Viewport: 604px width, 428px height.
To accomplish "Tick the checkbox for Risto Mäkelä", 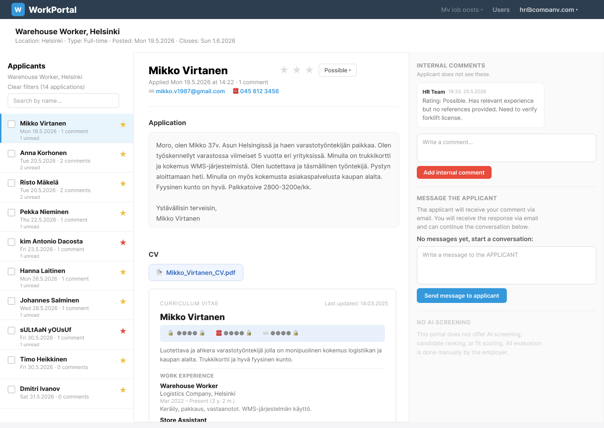I will 12,183.
